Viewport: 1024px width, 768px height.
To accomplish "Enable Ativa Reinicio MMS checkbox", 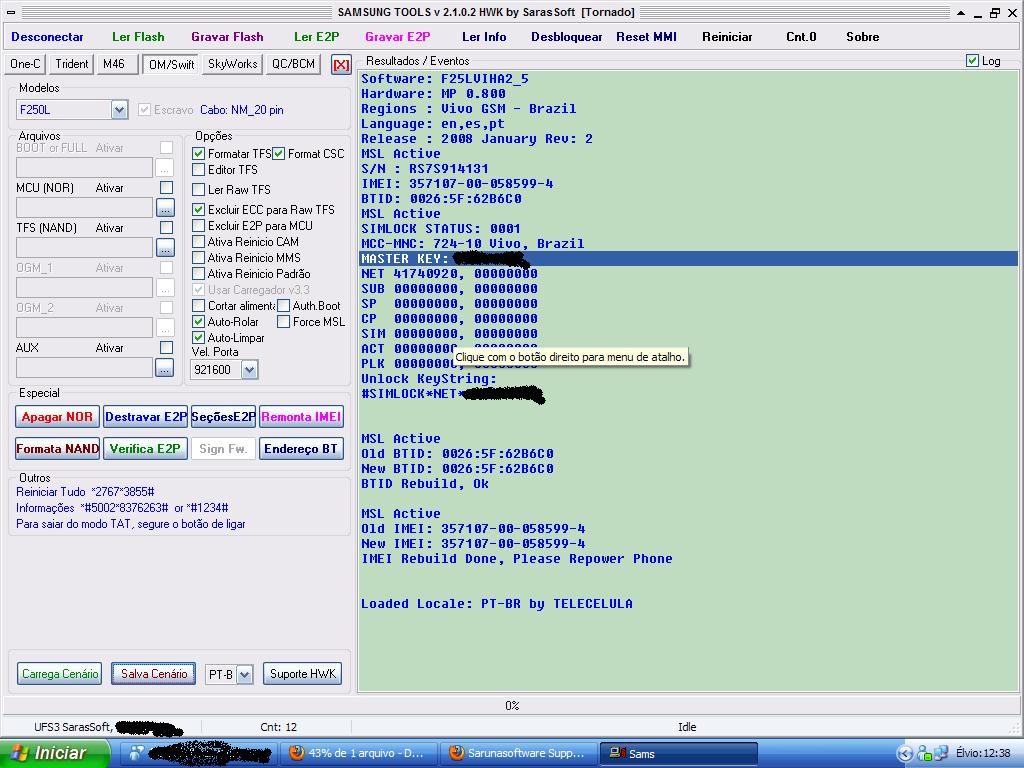I will point(199,258).
